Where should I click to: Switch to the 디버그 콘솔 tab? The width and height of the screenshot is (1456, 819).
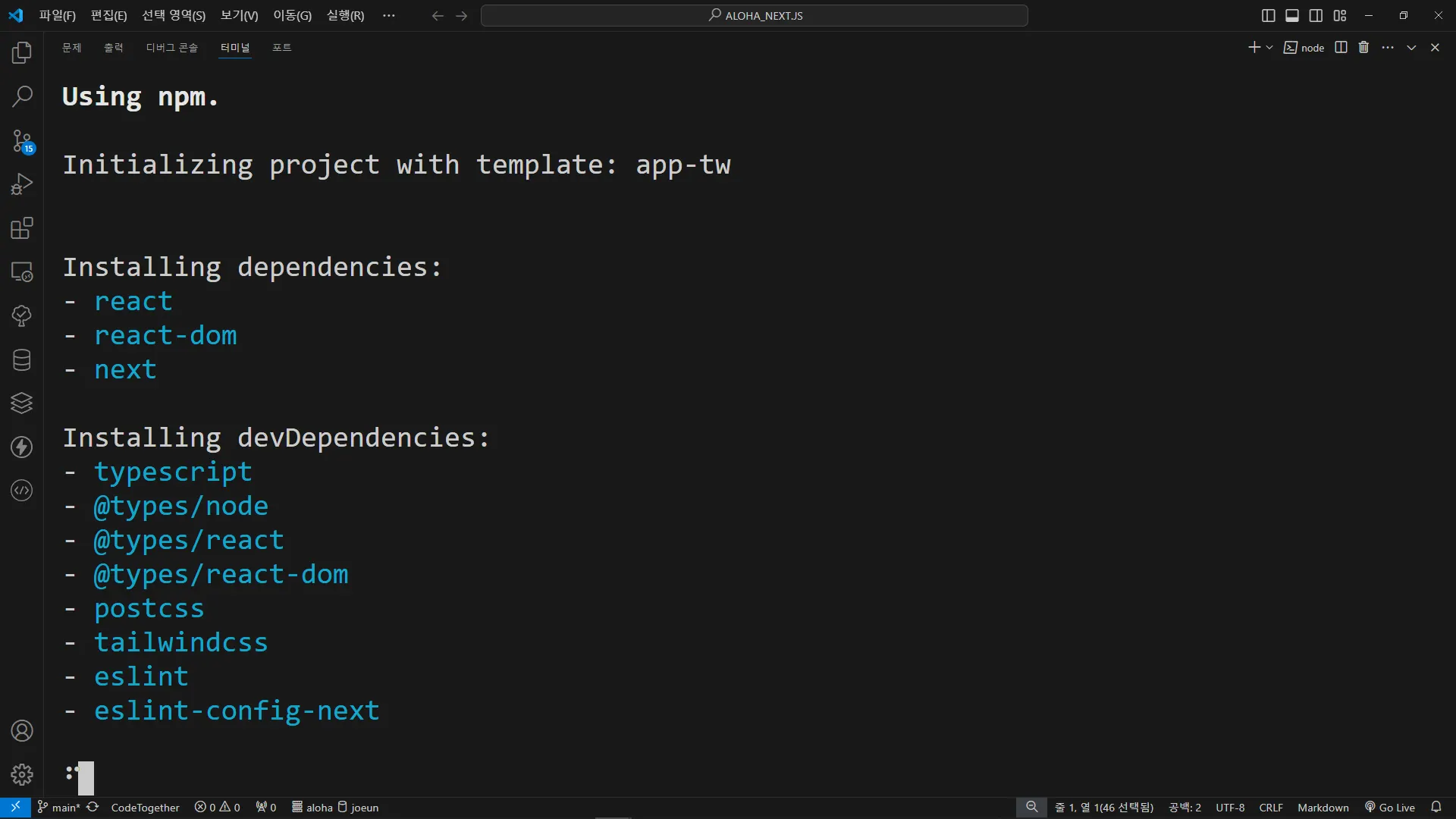point(171,47)
